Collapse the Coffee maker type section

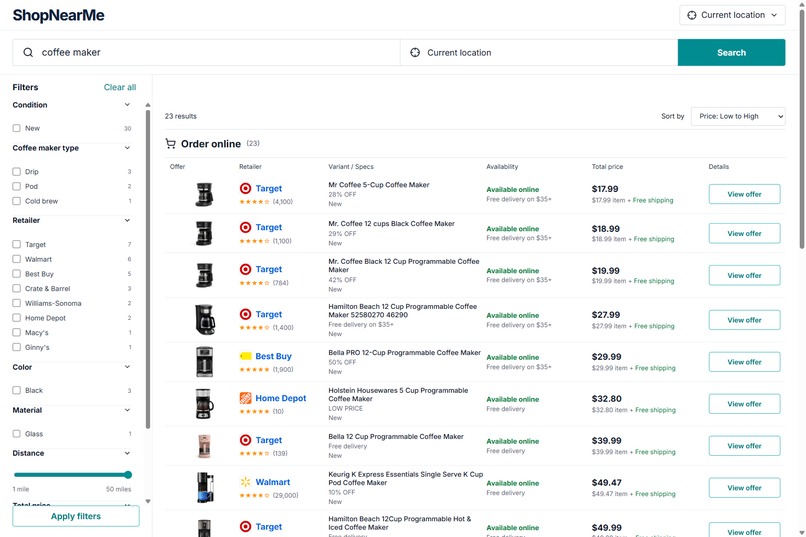(x=127, y=148)
